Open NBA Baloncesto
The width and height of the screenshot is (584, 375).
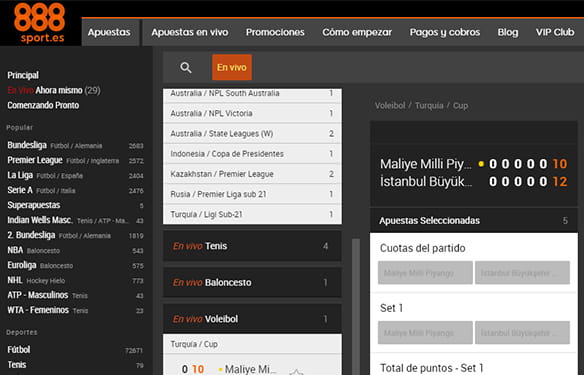coord(75,250)
